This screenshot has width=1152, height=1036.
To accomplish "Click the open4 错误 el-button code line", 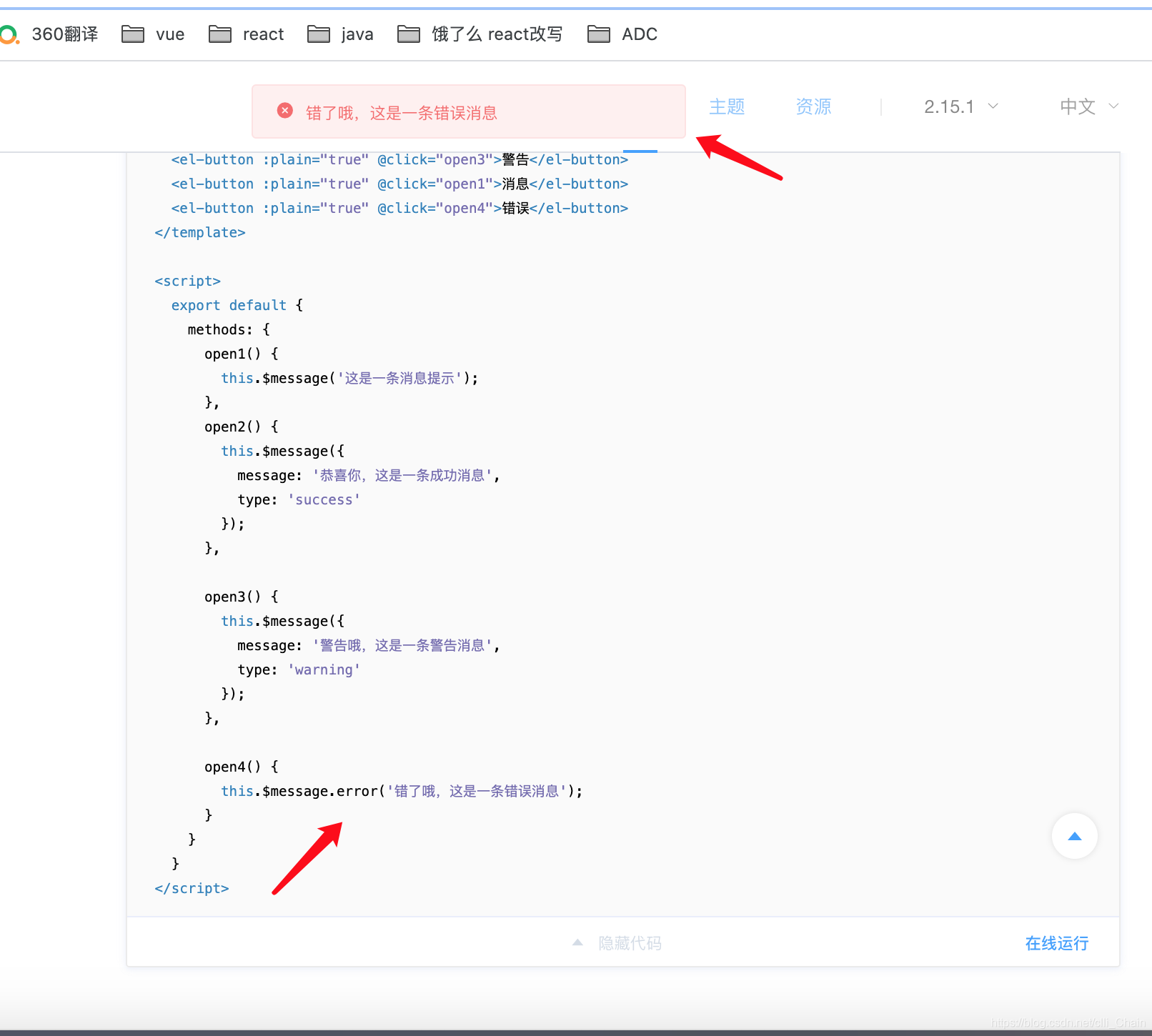I will tap(399, 209).
